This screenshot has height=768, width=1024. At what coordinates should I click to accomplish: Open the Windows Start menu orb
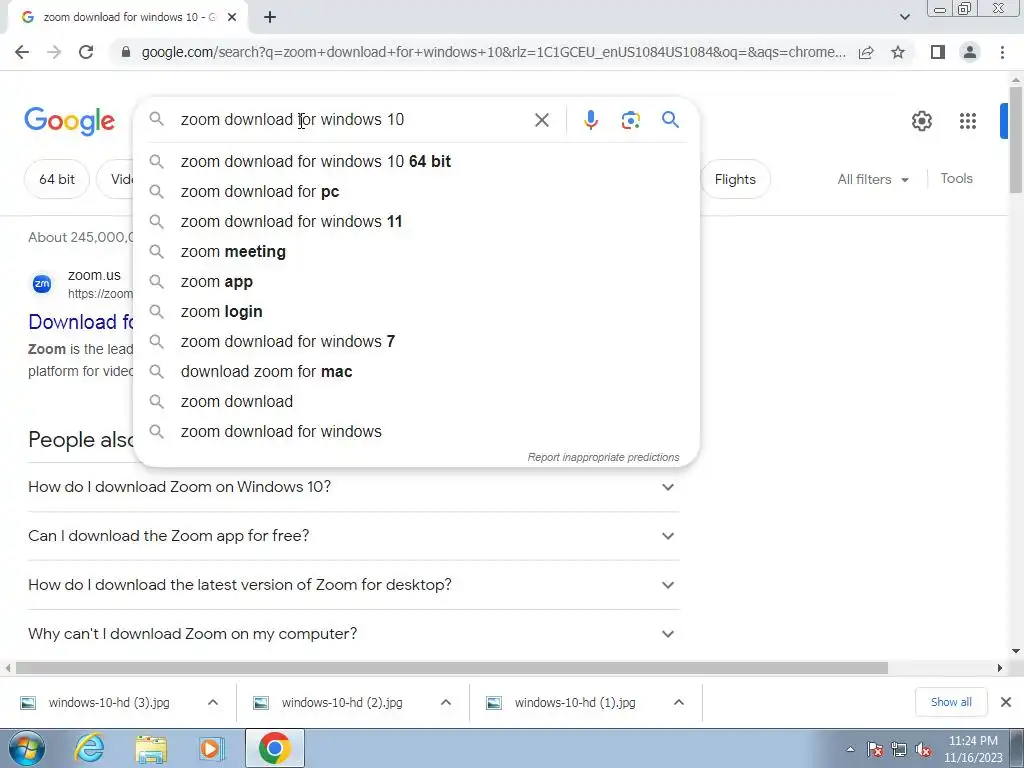[x=25, y=748]
